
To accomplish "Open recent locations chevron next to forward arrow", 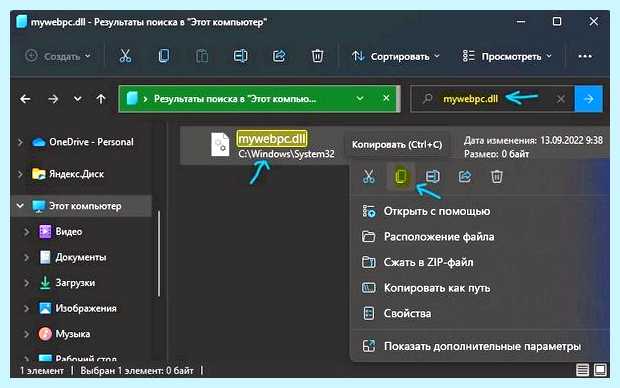I will 78,98.
